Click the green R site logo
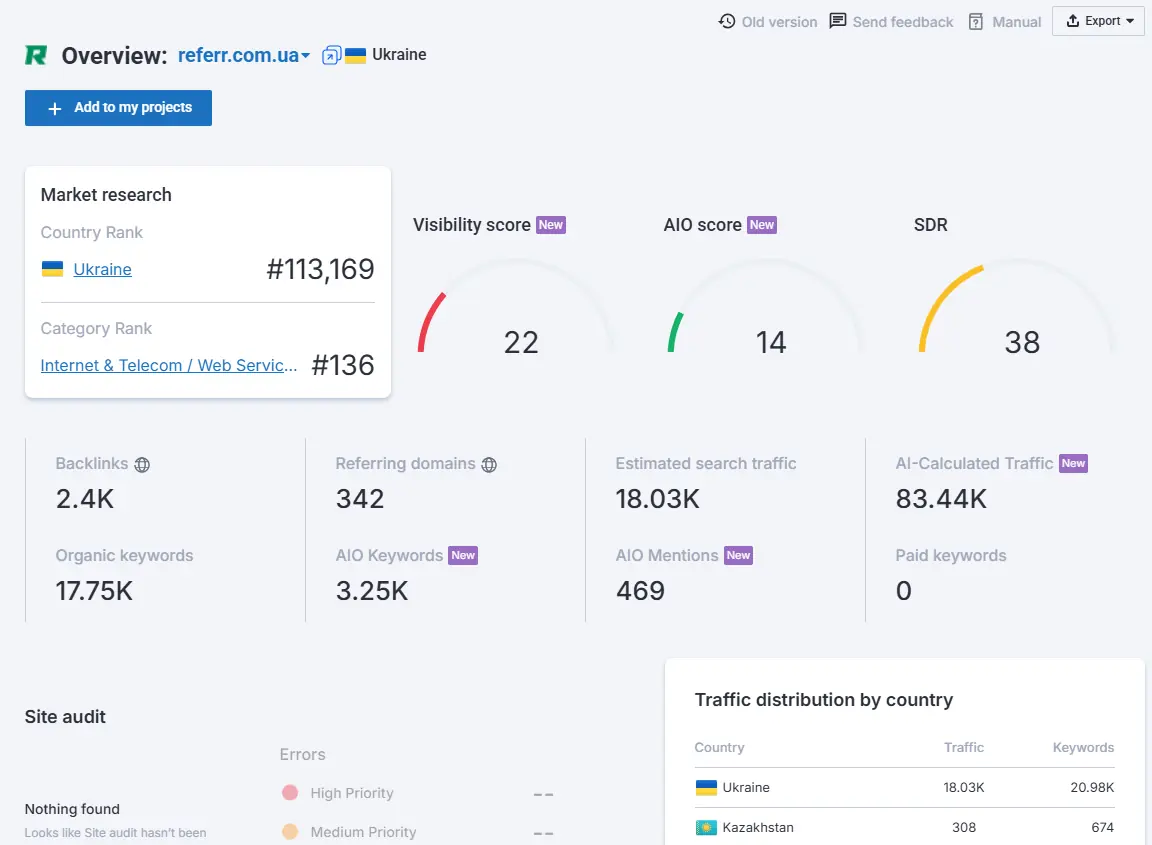 coord(36,55)
